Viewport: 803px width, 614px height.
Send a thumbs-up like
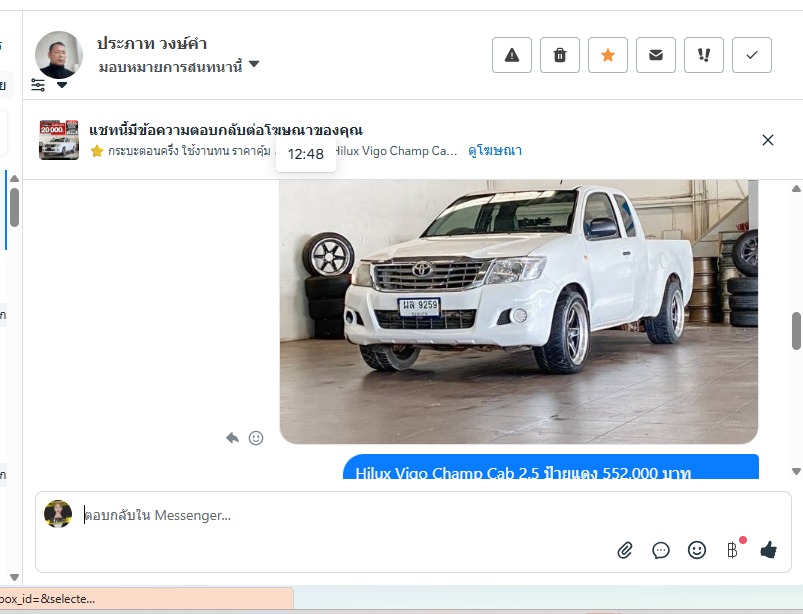tap(768, 551)
